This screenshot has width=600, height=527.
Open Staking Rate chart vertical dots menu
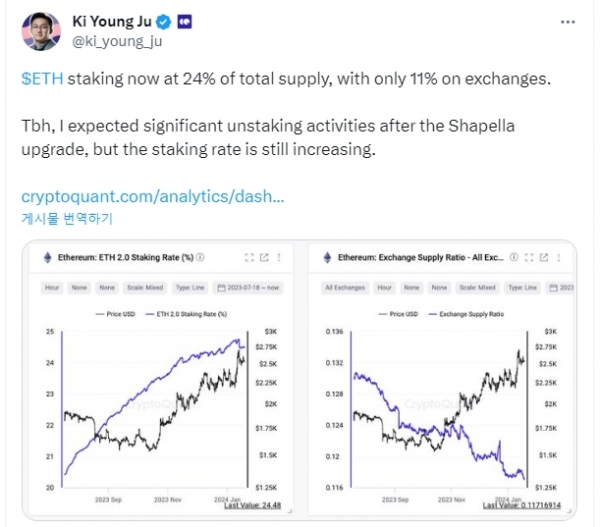(279, 257)
